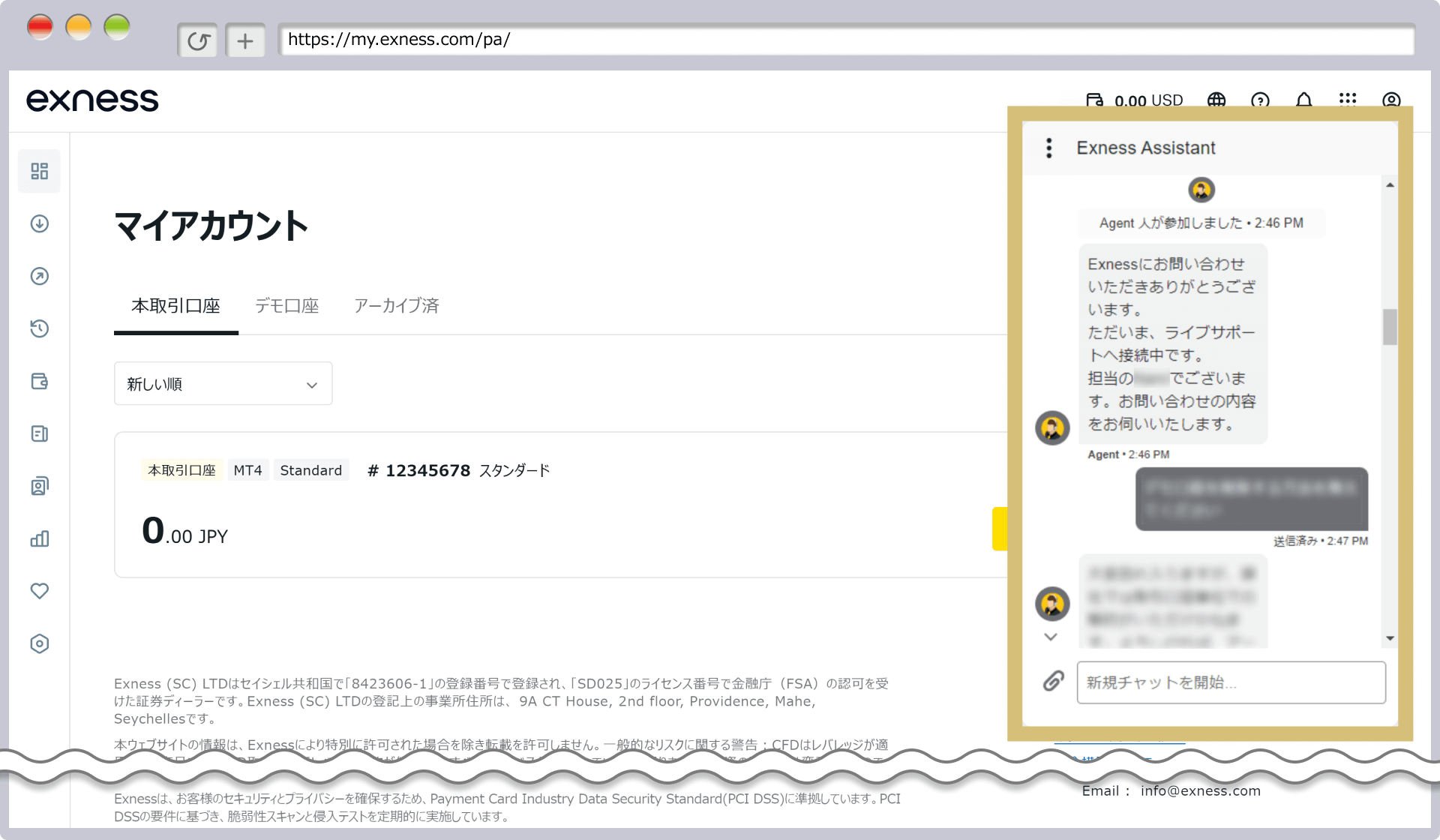Click the MT4 tag on account card
The height and width of the screenshot is (840, 1440).
(x=247, y=470)
